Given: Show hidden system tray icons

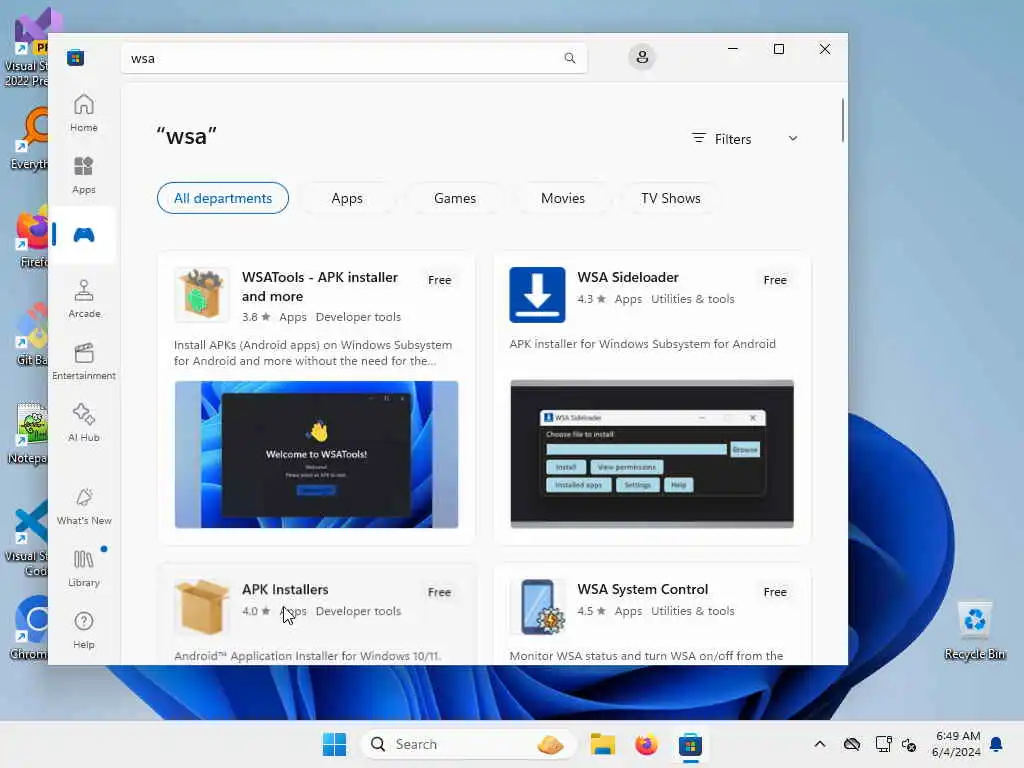Looking at the screenshot, I should pyautogui.click(x=820, y=744).
